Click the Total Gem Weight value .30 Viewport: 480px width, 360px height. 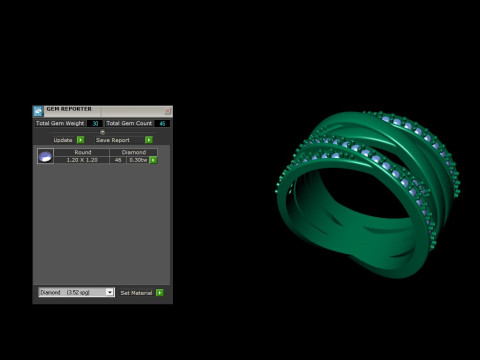pos(95,124)
